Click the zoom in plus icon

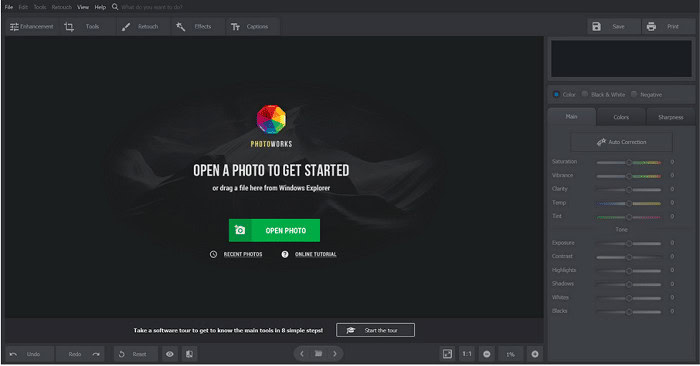coord(535,354)
